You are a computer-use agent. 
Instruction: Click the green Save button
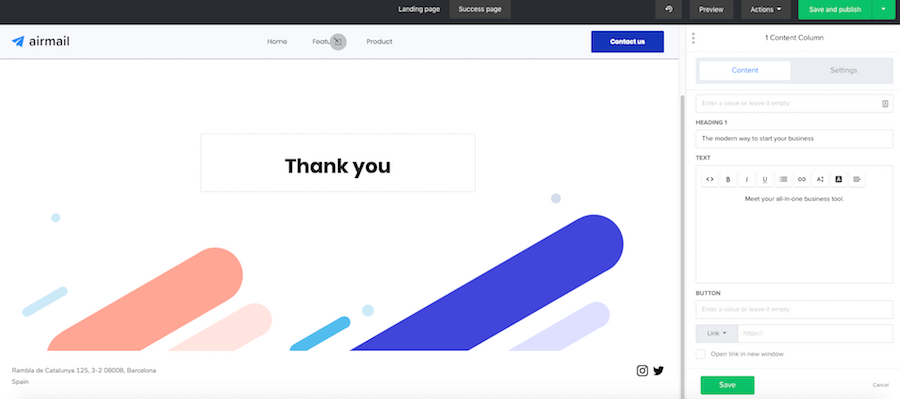[x=727, y=385]
